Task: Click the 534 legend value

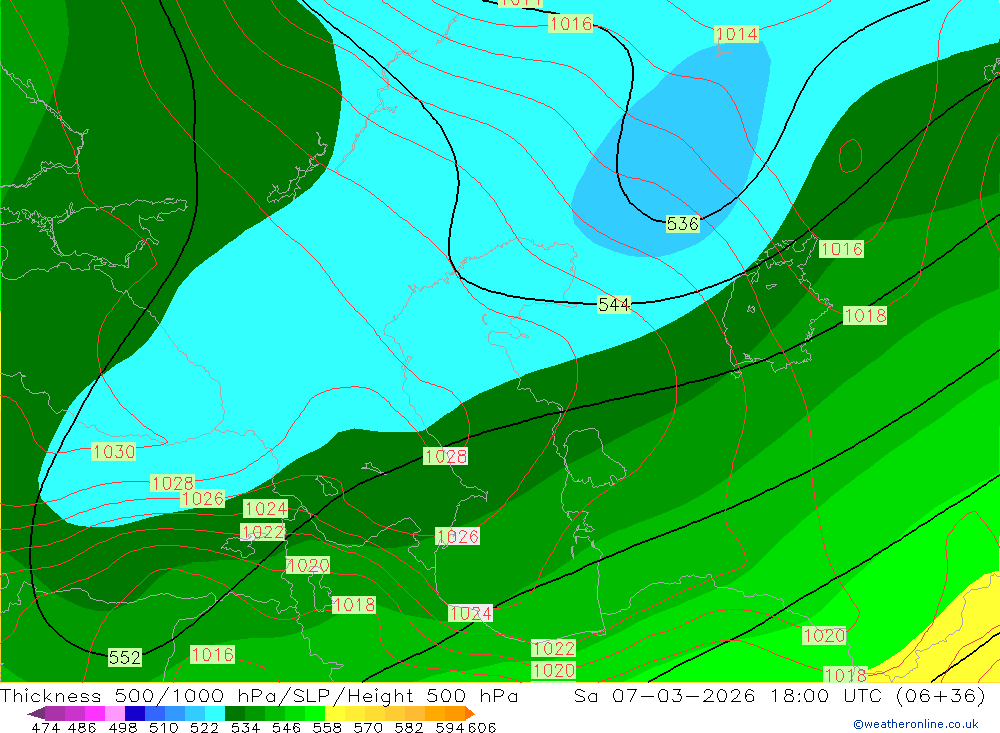Action: click(x=245, y=727)
